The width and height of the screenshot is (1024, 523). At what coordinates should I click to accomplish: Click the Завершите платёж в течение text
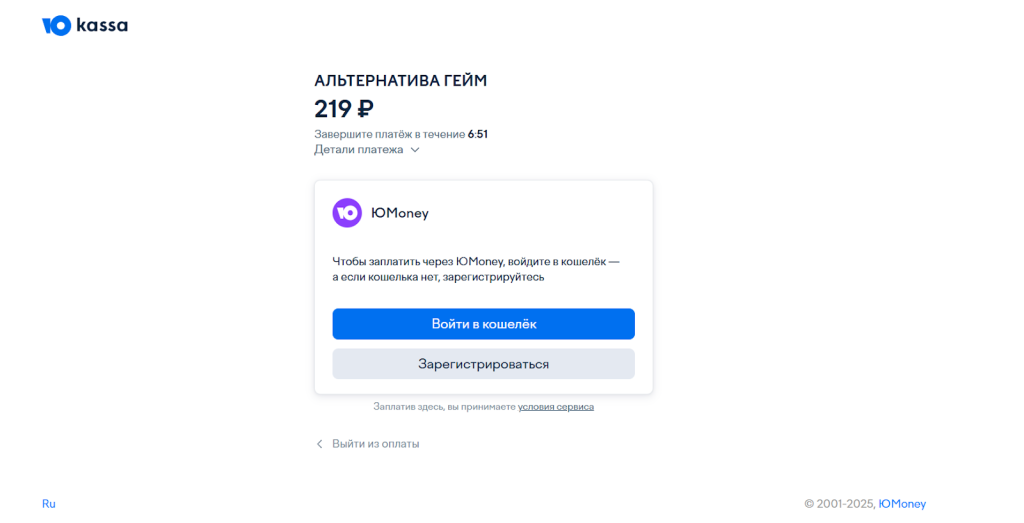click(x=390, y=135)
